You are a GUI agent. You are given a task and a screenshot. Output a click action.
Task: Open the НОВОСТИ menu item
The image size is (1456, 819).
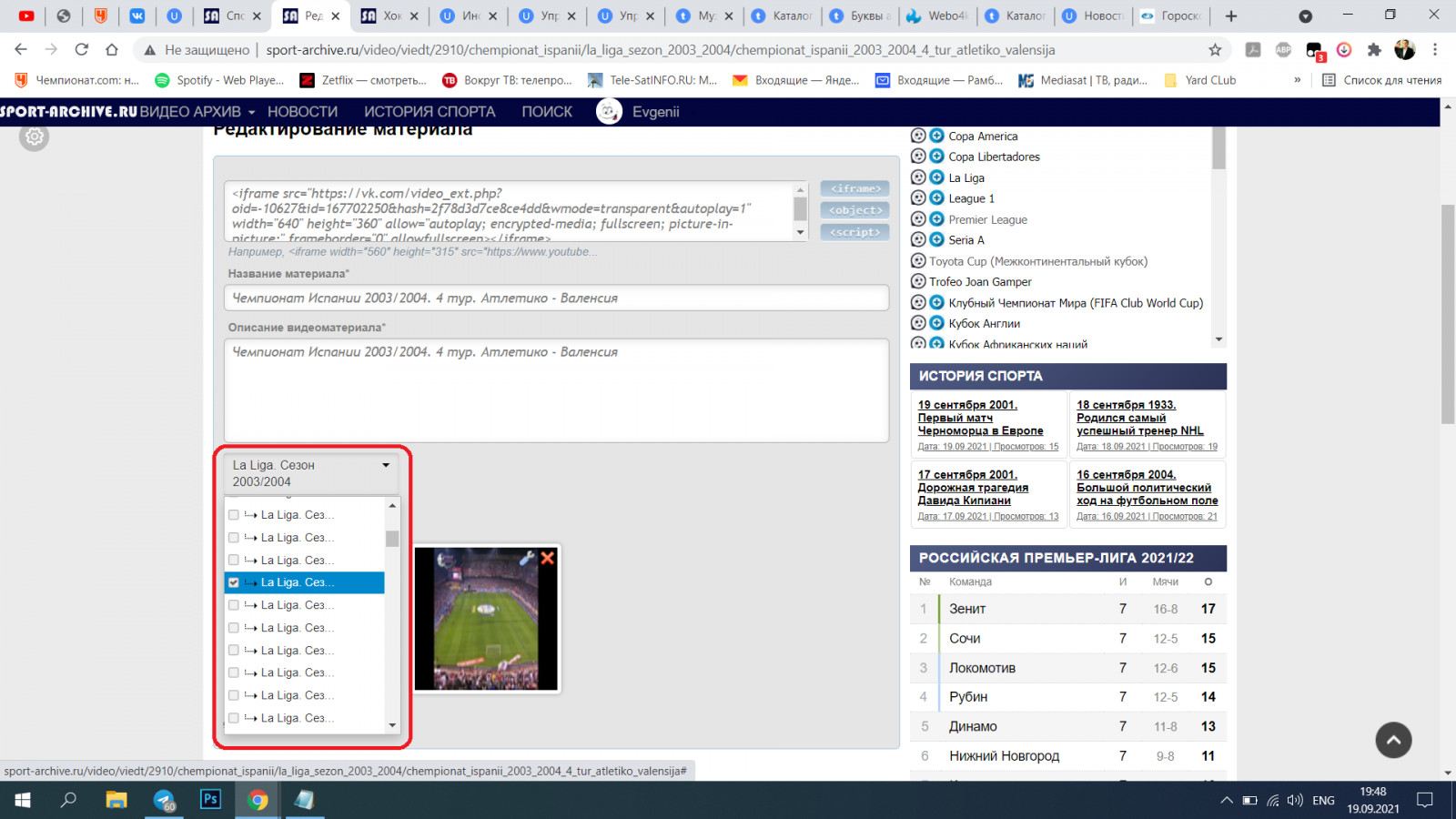click(x=303, y=112)
